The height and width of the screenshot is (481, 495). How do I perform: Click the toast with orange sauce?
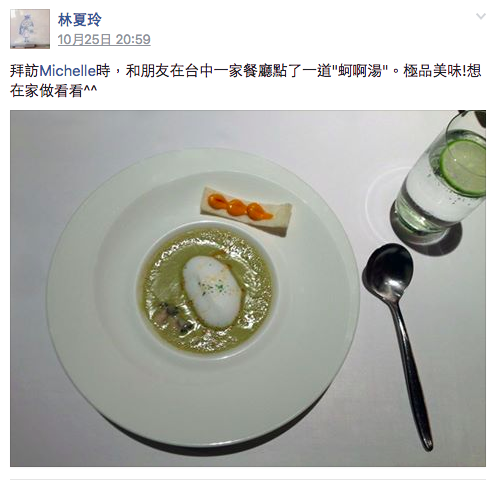(246, 211)
